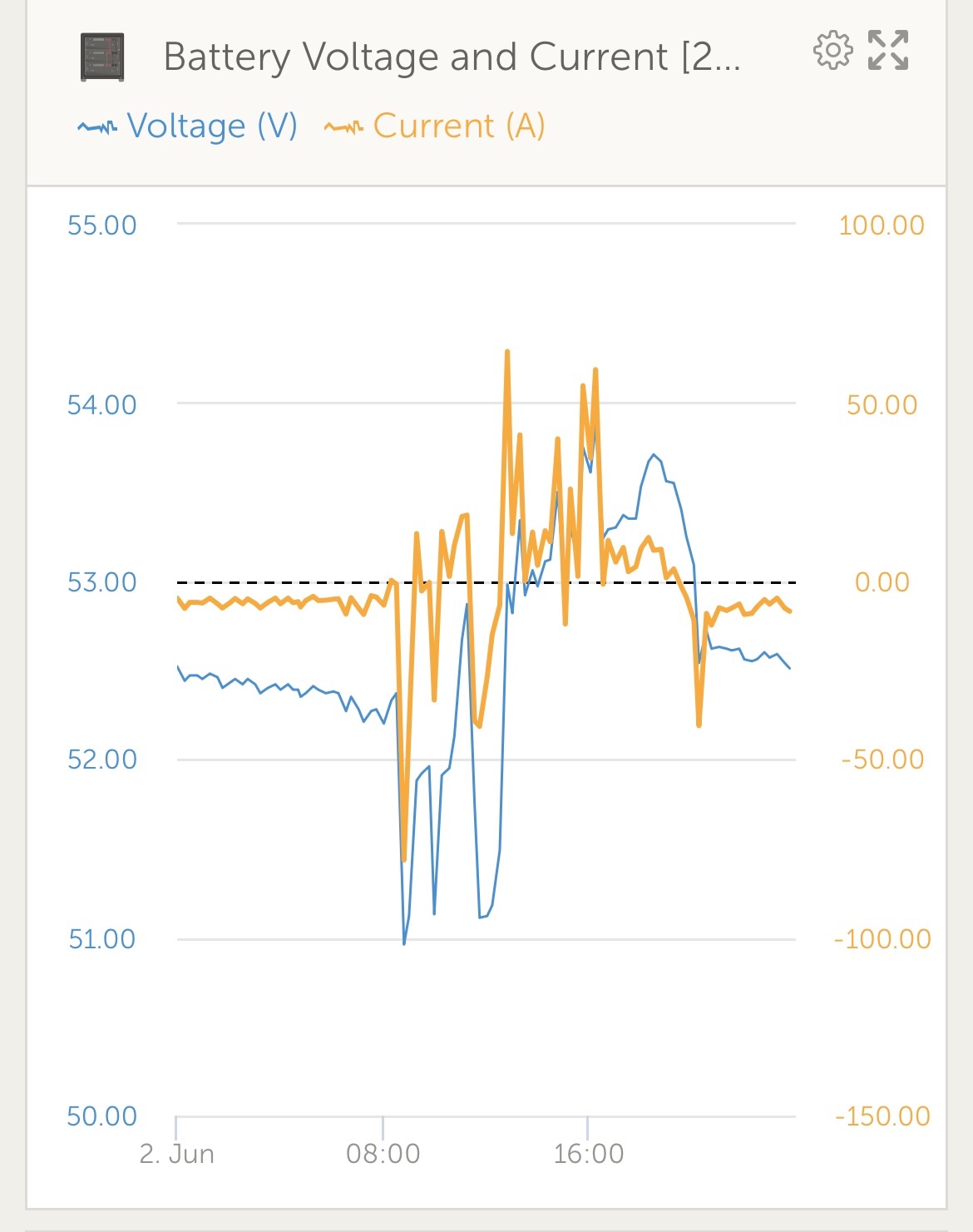Click the orange Current legend line icon
Viewport: 973px width, 1232px height.
[343, 127]
